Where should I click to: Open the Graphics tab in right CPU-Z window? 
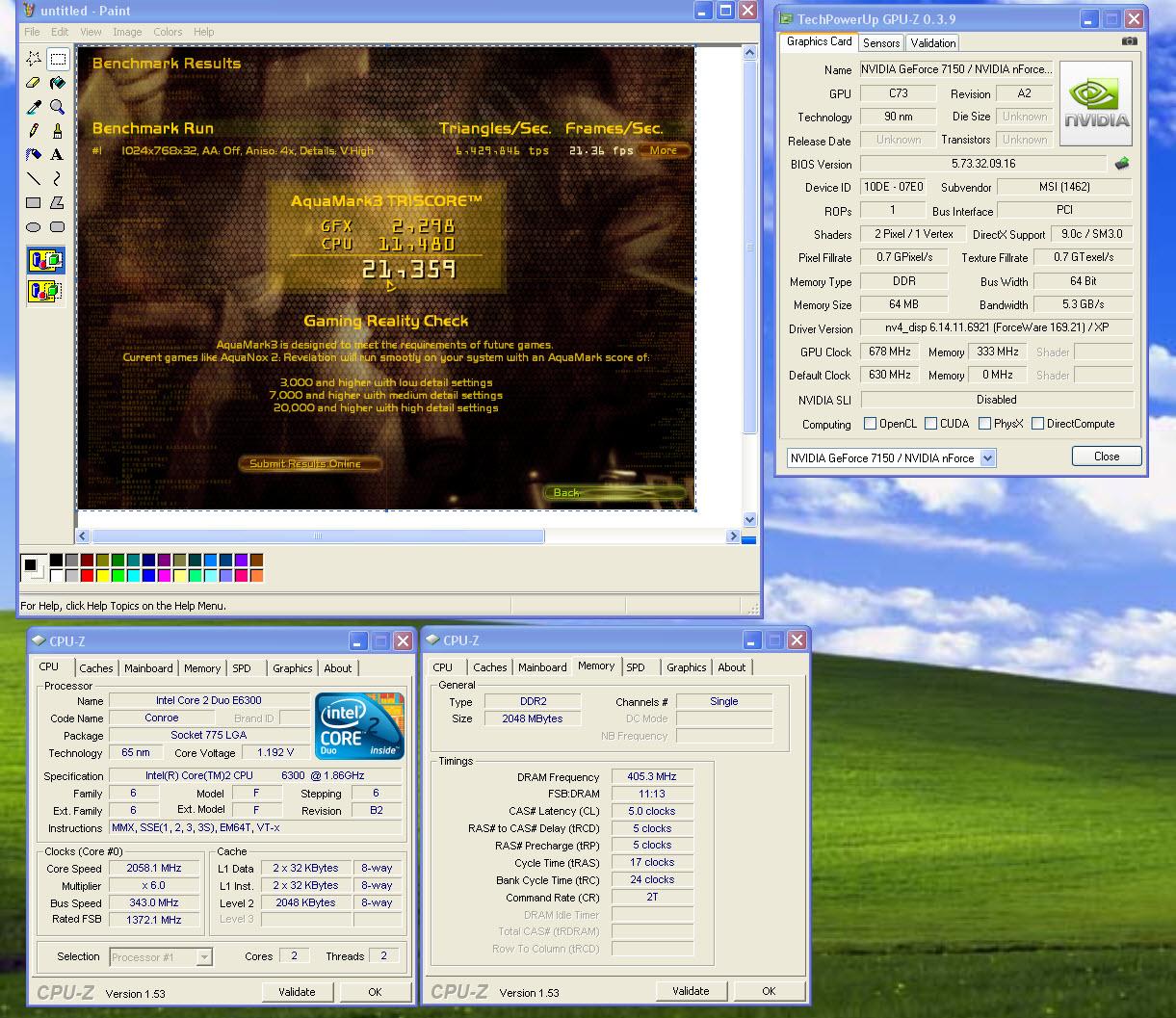point(687,667)
